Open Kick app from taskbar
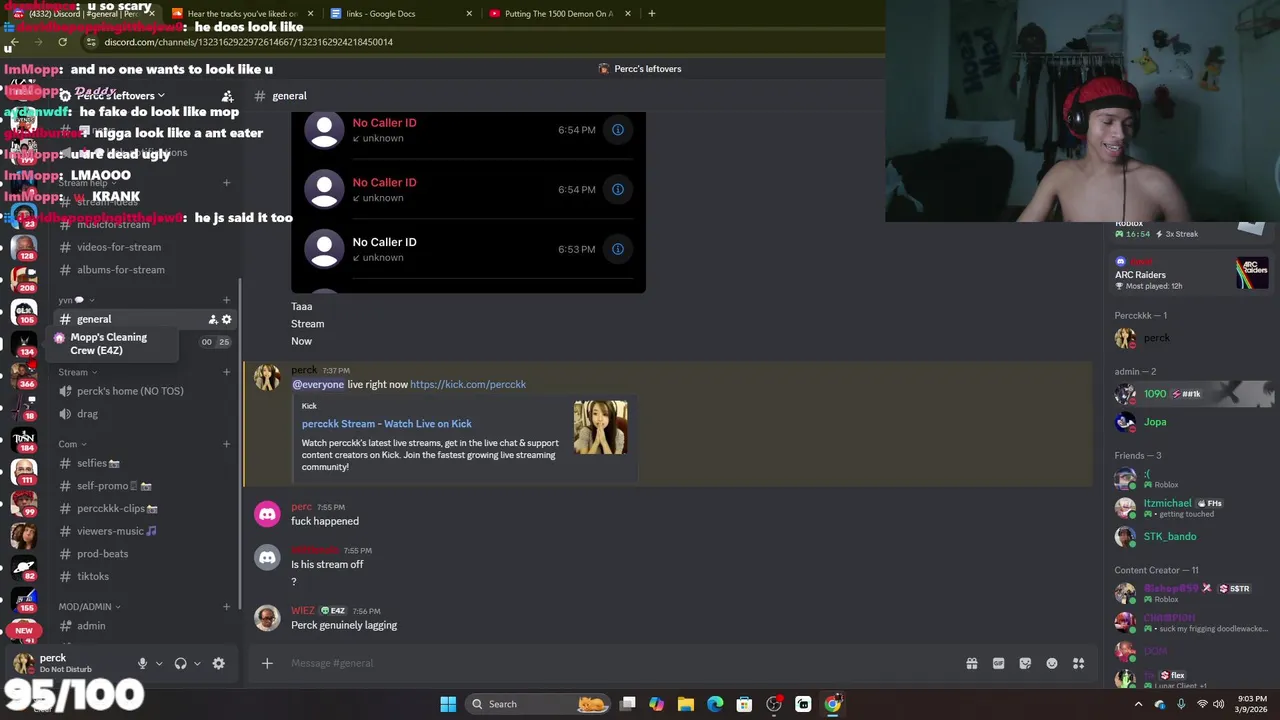1280x720 pixels. coord(803,704)
